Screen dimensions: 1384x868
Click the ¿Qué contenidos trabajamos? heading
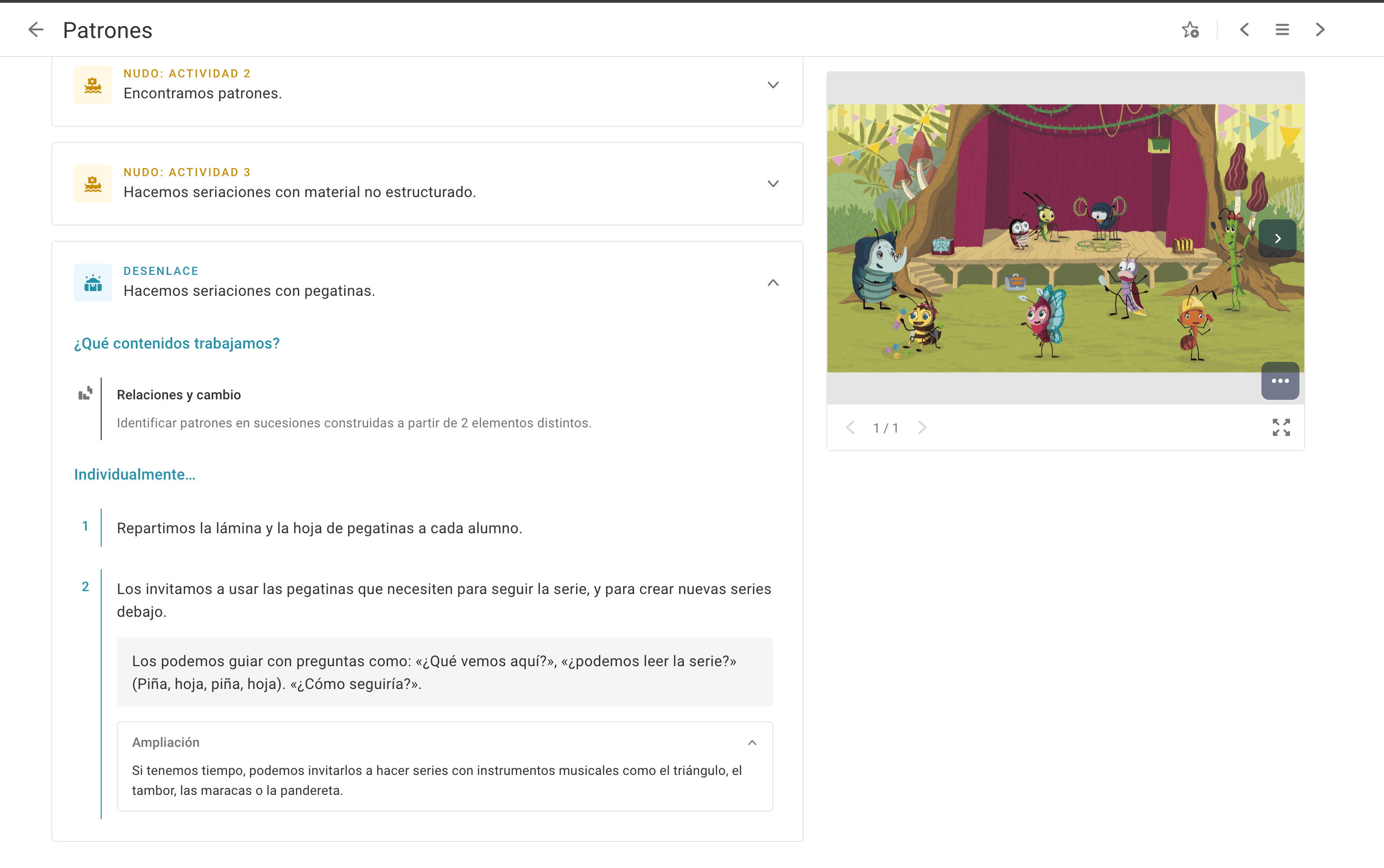pyautogui.click(x=177, y=343)
